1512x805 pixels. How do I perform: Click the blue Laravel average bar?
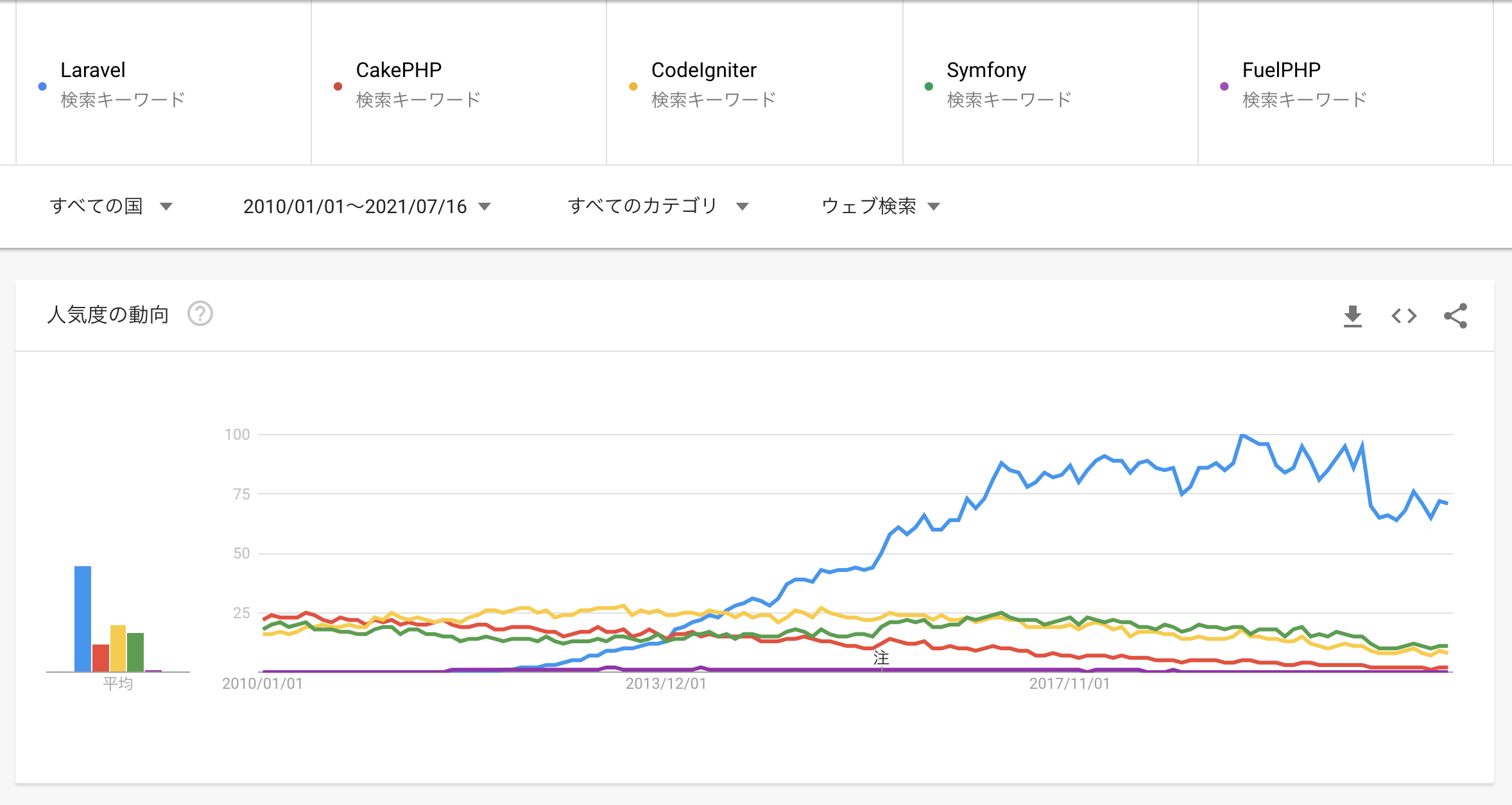pyautogui.click(x=83, y=618)
